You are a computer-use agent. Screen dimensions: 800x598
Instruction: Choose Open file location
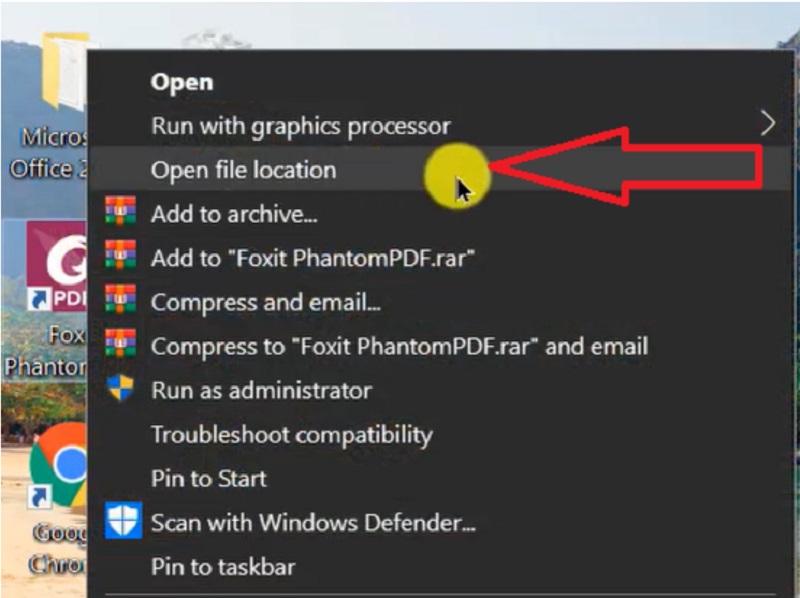point(243,170)
